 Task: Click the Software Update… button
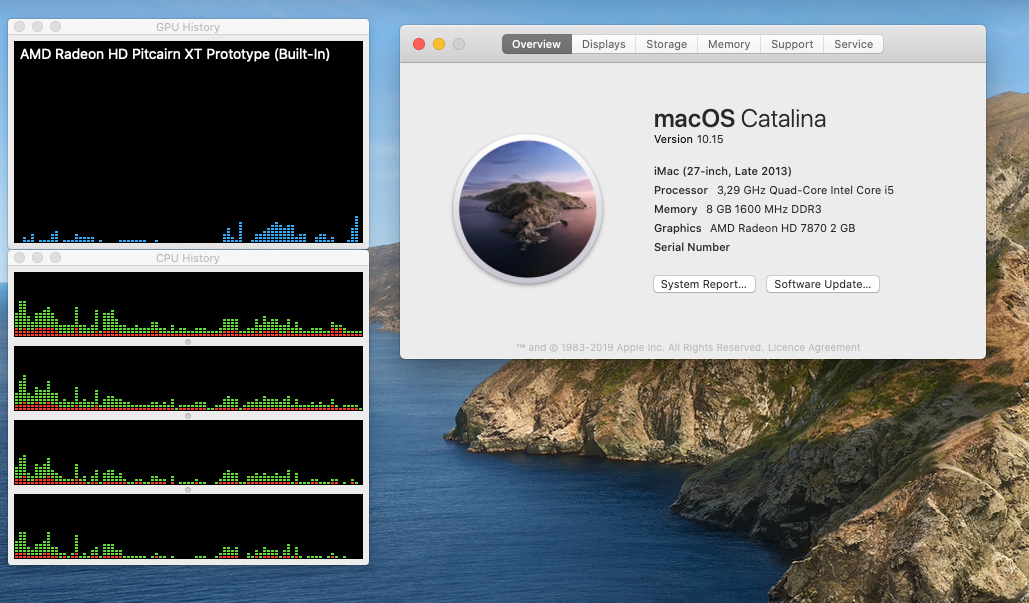[x=822, y=284]
